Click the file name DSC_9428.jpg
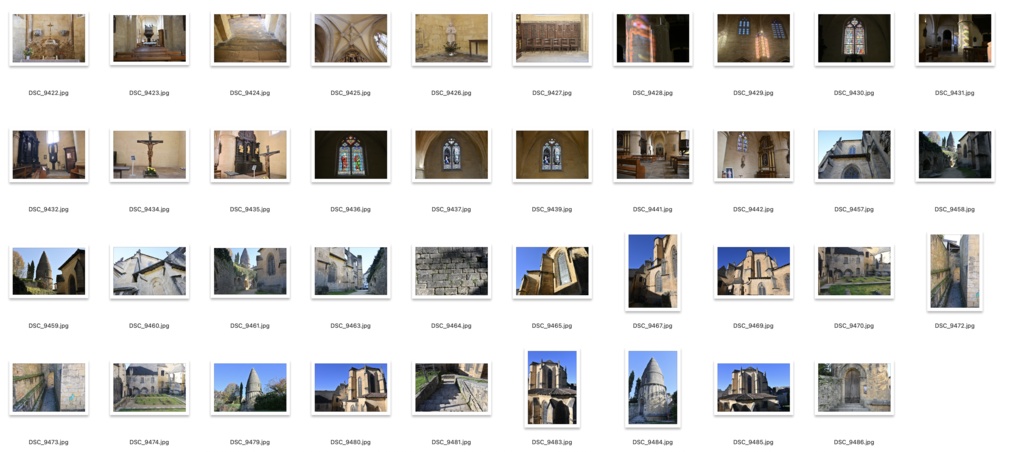The image size is (1024, 452). point(652,93)
